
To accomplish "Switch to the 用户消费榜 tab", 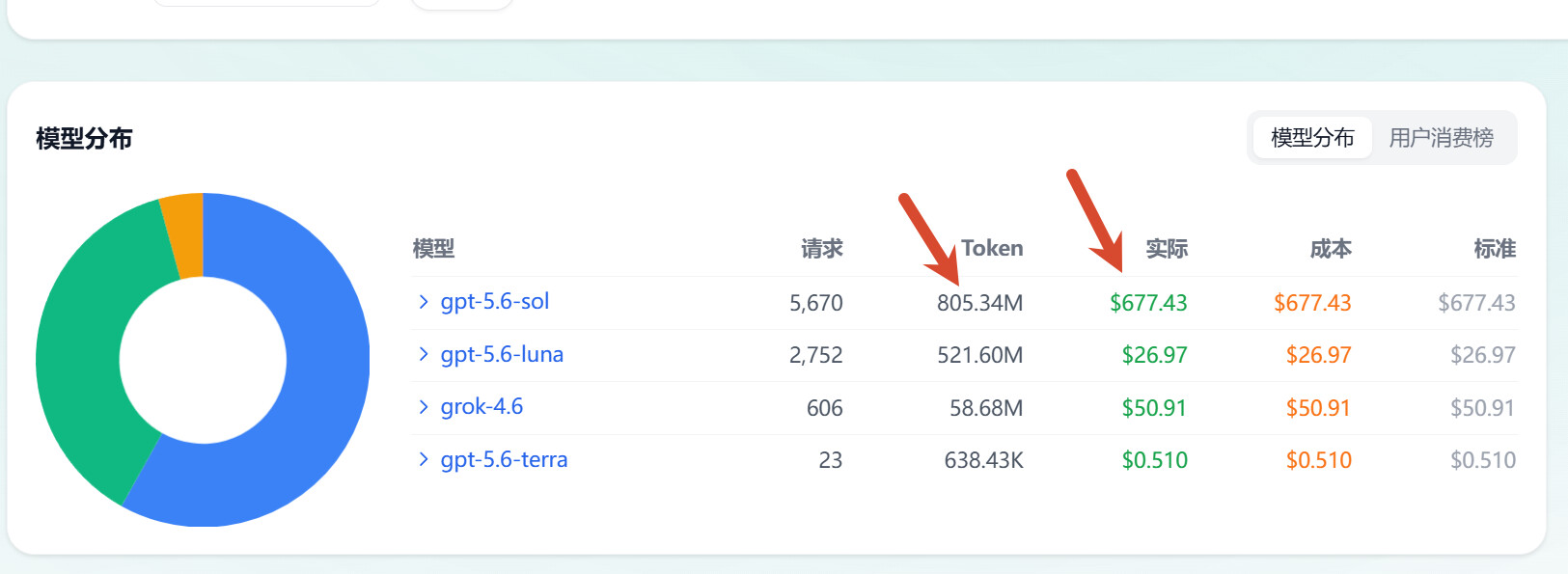I will (x=1441, y=138).
